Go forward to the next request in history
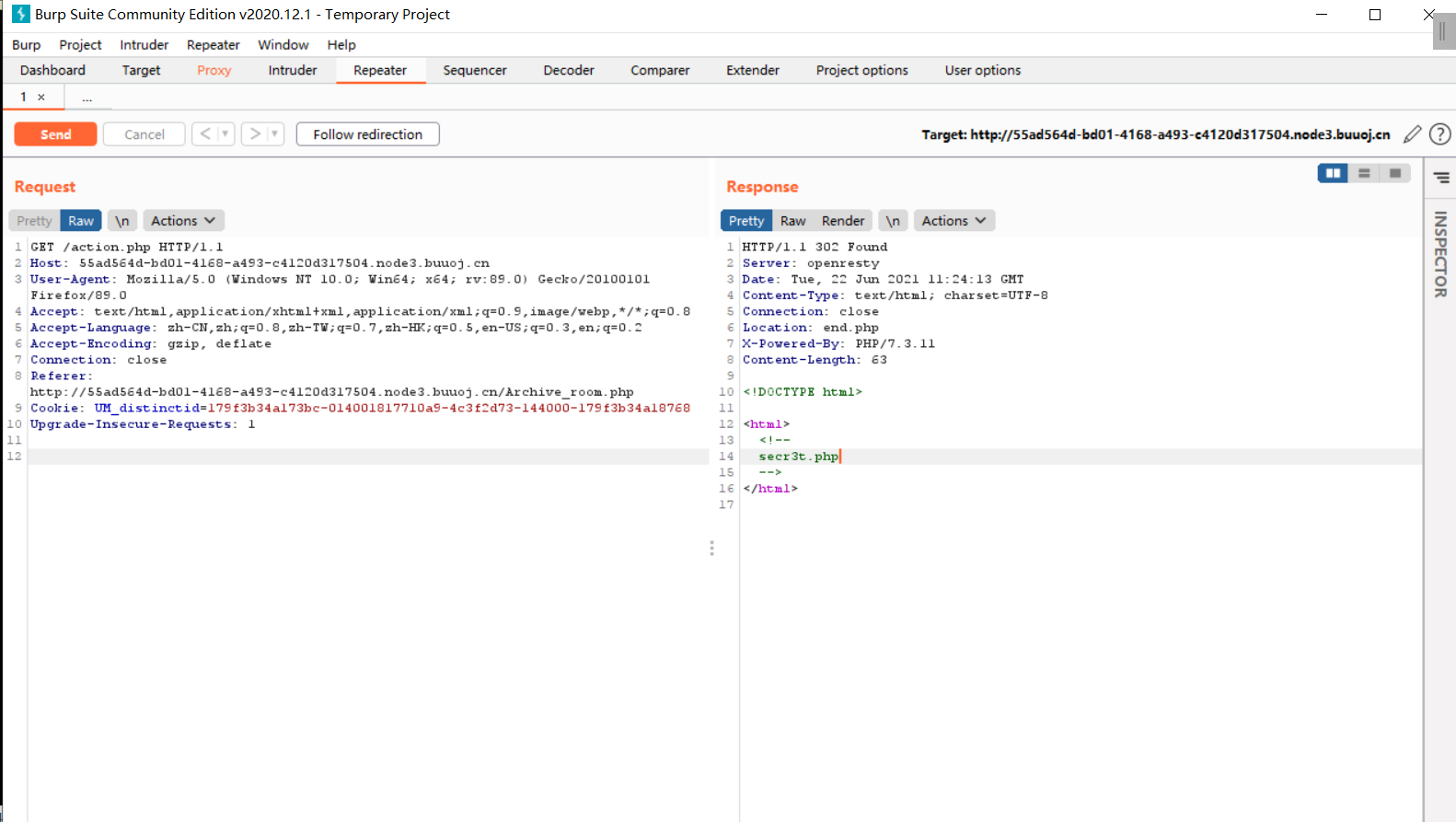The height and width of the screenshot is (822, 1456). coord(255,134)
